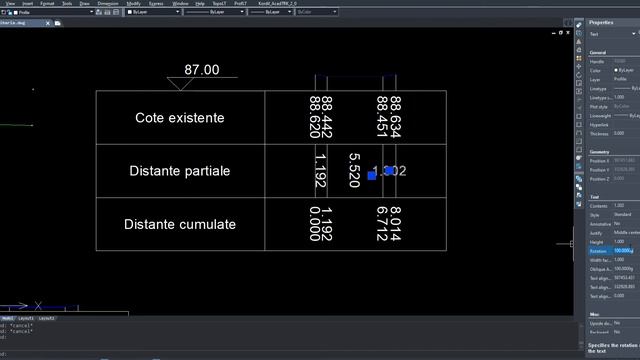Screen dimensions: 640x360
Task: Click the highlighted Rotation value field
Action: (626, 251)
